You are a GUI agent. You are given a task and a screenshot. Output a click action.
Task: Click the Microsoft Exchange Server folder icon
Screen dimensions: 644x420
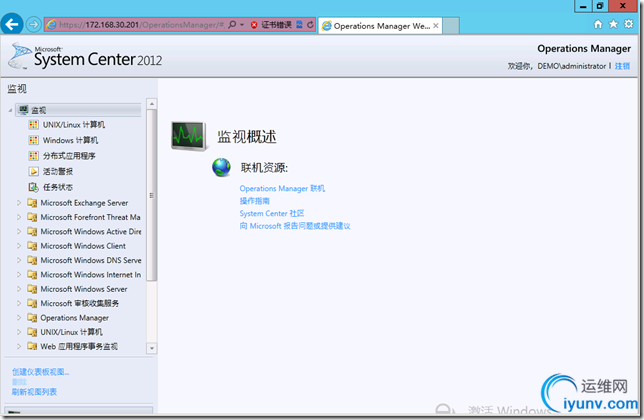click(x=32, y=202)
